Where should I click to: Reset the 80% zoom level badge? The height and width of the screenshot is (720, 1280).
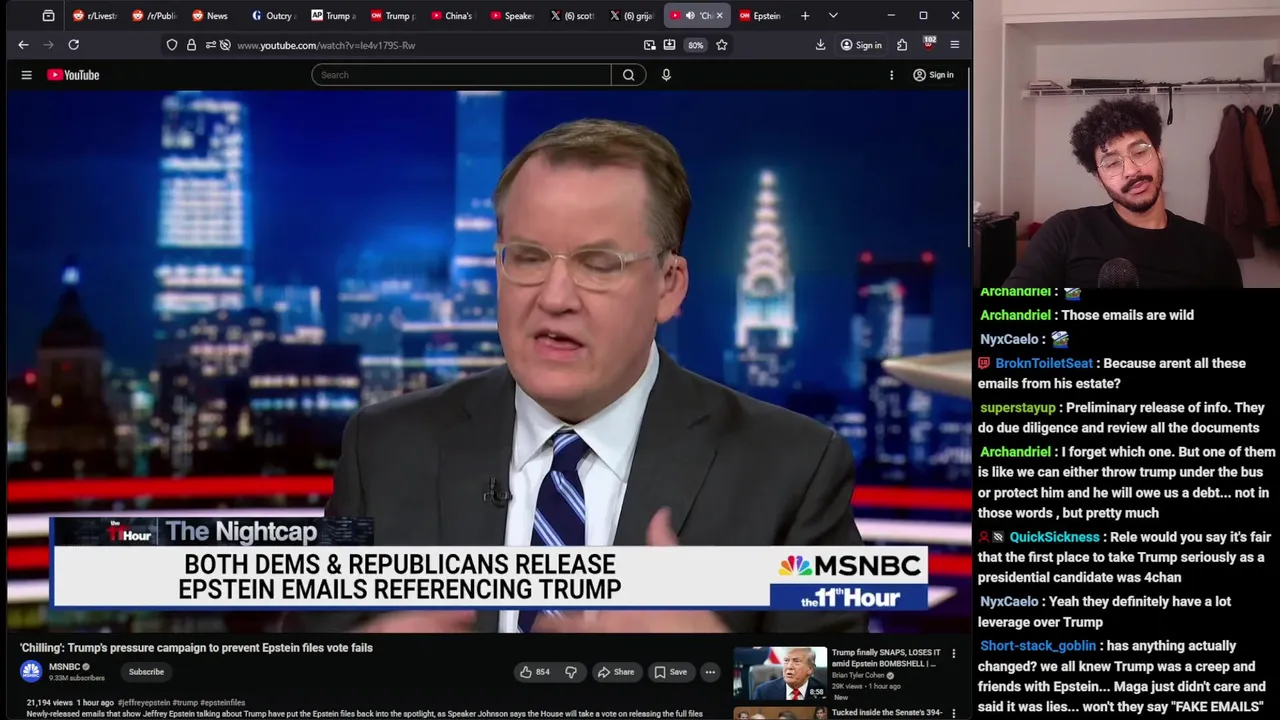[695, 45]
